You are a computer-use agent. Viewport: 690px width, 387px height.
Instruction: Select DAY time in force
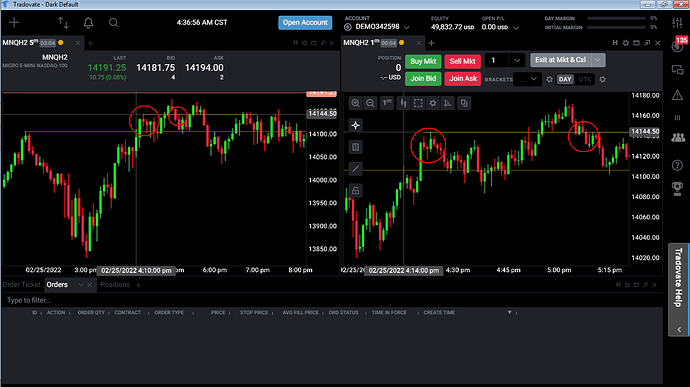point(565,80)
